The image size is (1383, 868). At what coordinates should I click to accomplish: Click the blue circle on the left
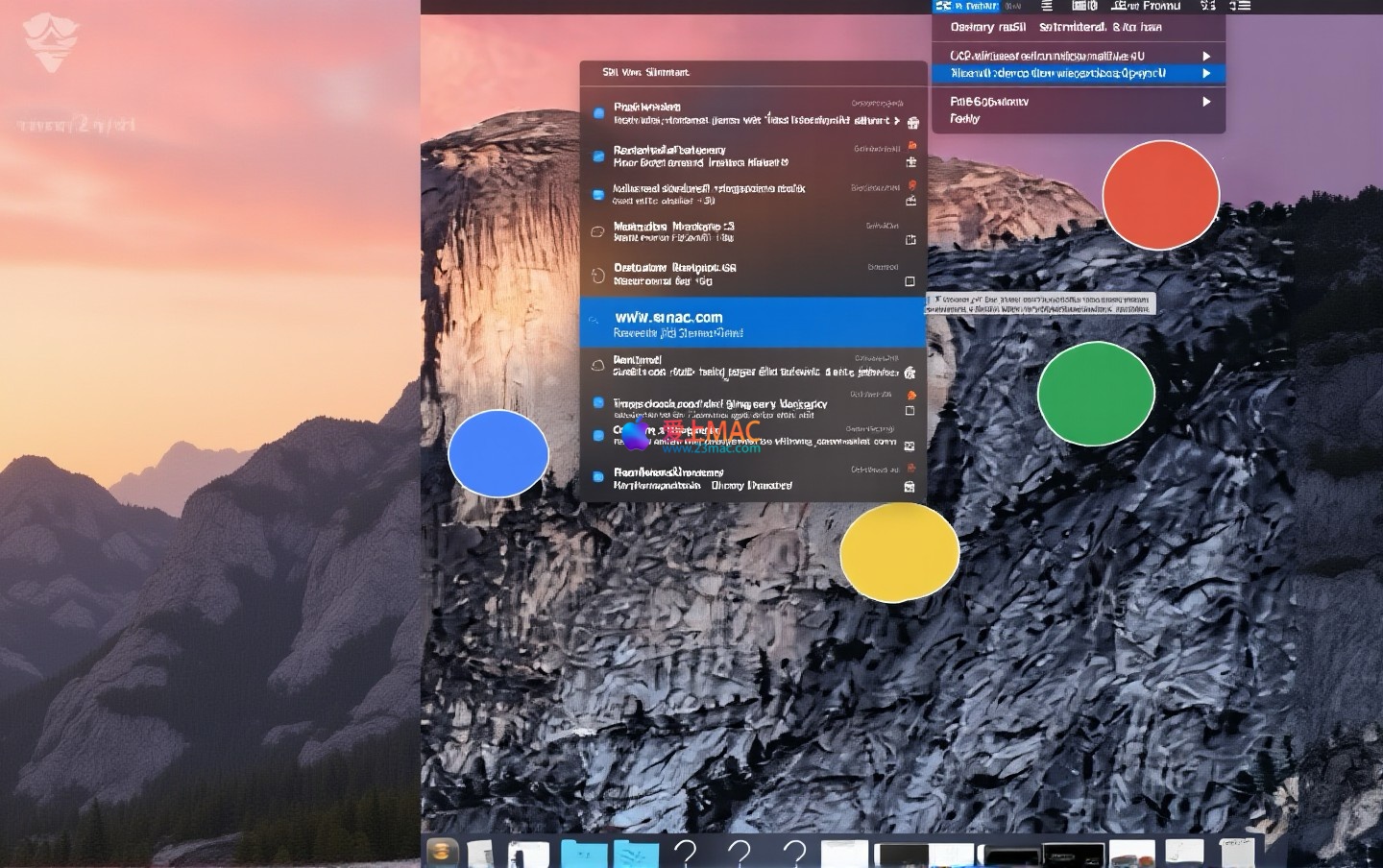[x=498, y=453]
